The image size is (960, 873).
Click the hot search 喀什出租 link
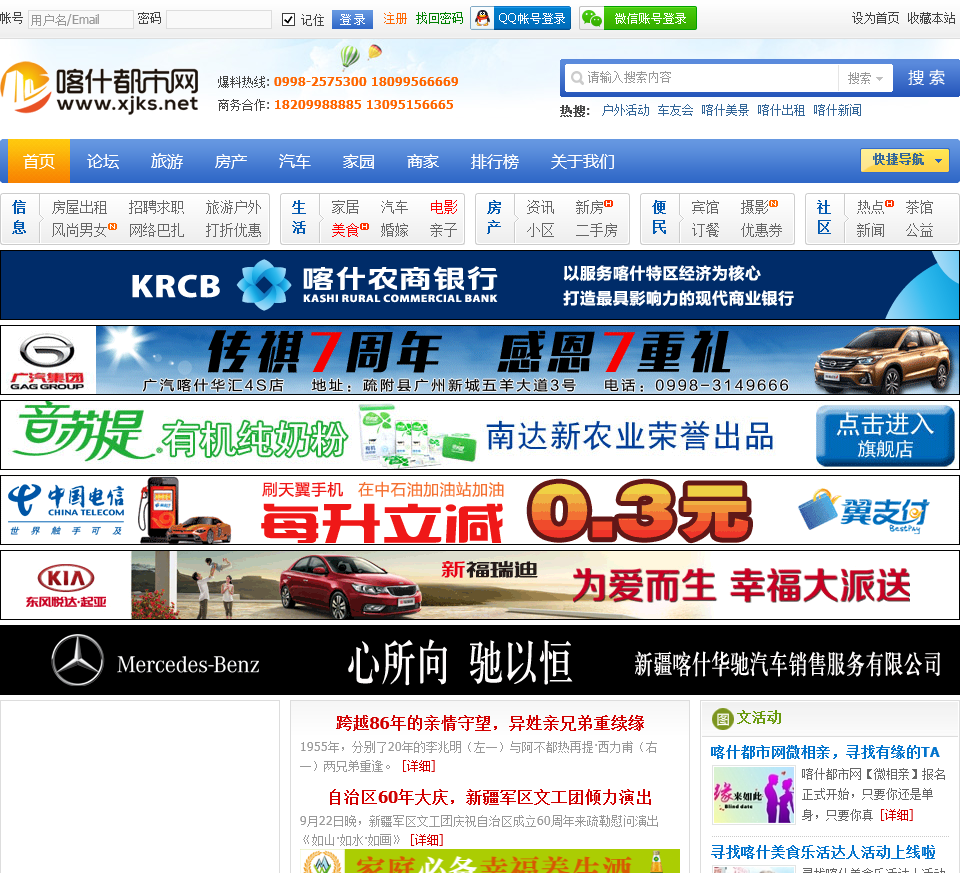click(781, 110)
